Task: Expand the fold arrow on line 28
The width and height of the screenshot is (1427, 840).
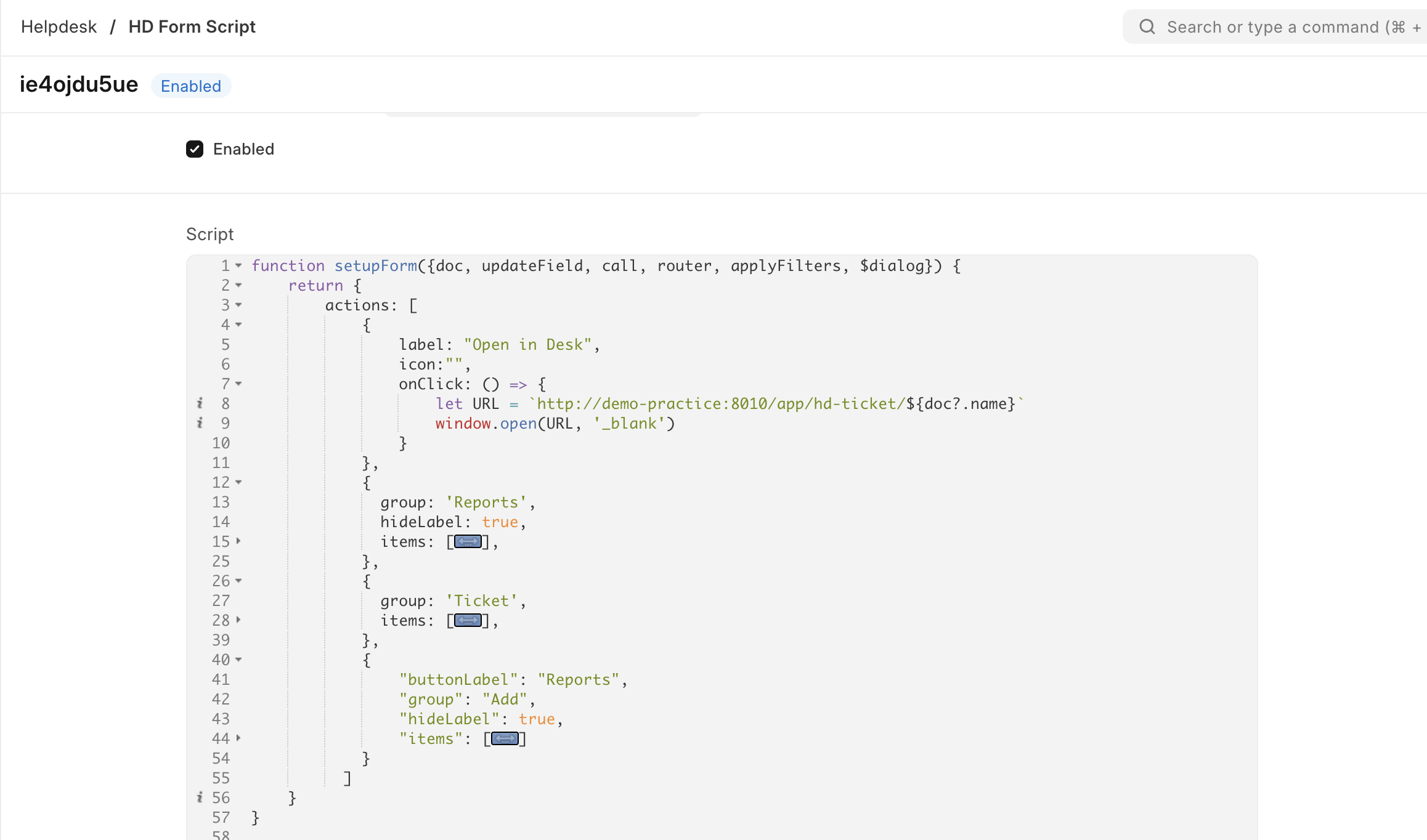Action: pos(238,620)
